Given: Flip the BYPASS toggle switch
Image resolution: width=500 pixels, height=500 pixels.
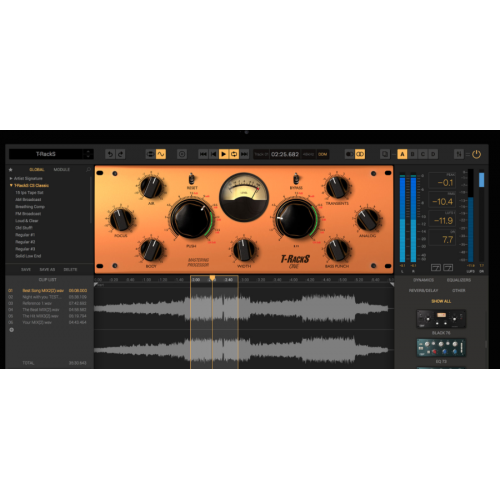Looking at the screenshot, I should (296, 179).
